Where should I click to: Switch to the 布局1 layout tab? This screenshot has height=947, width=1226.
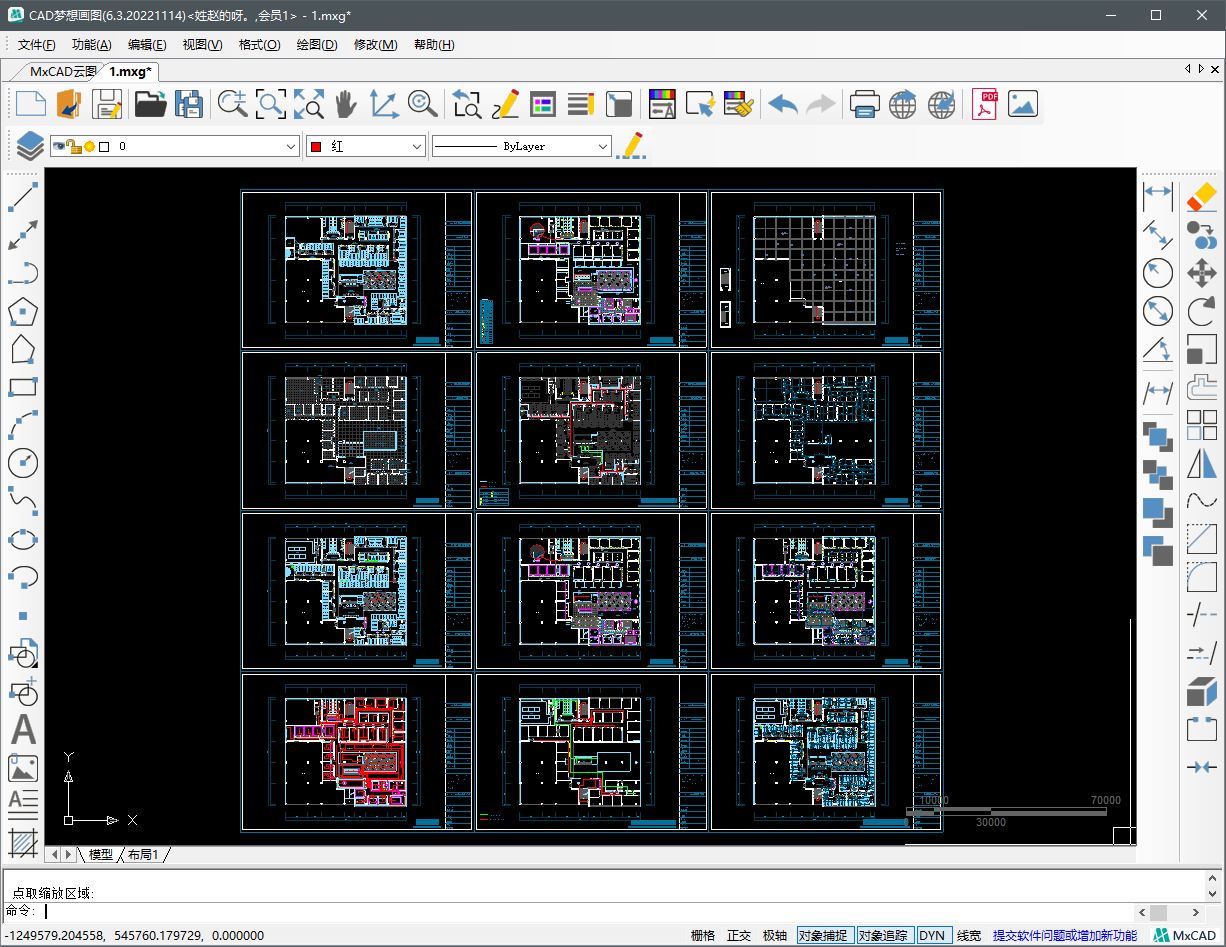(143, 854)
